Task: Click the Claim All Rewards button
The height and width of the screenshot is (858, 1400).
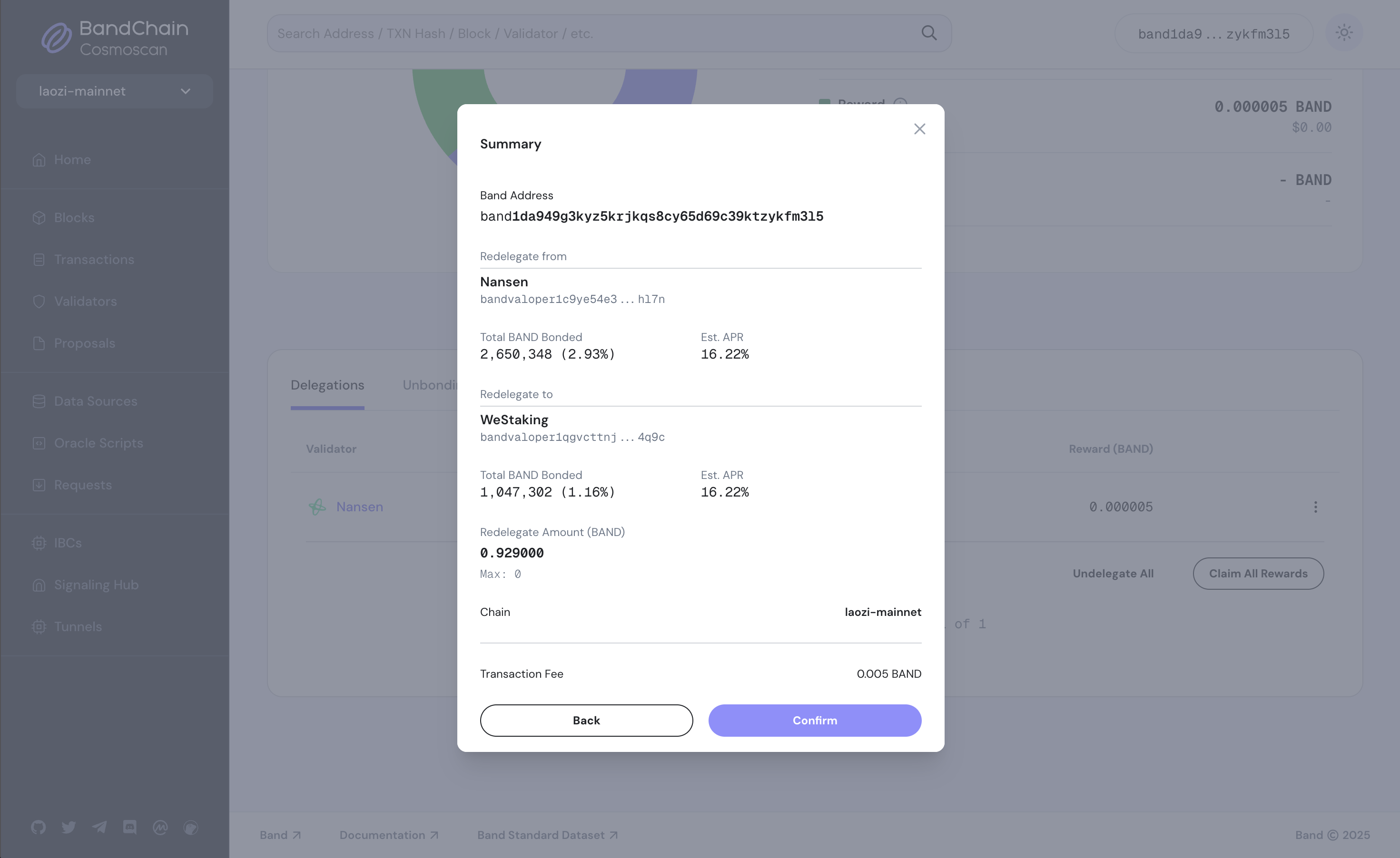Action: (1258, 574)
